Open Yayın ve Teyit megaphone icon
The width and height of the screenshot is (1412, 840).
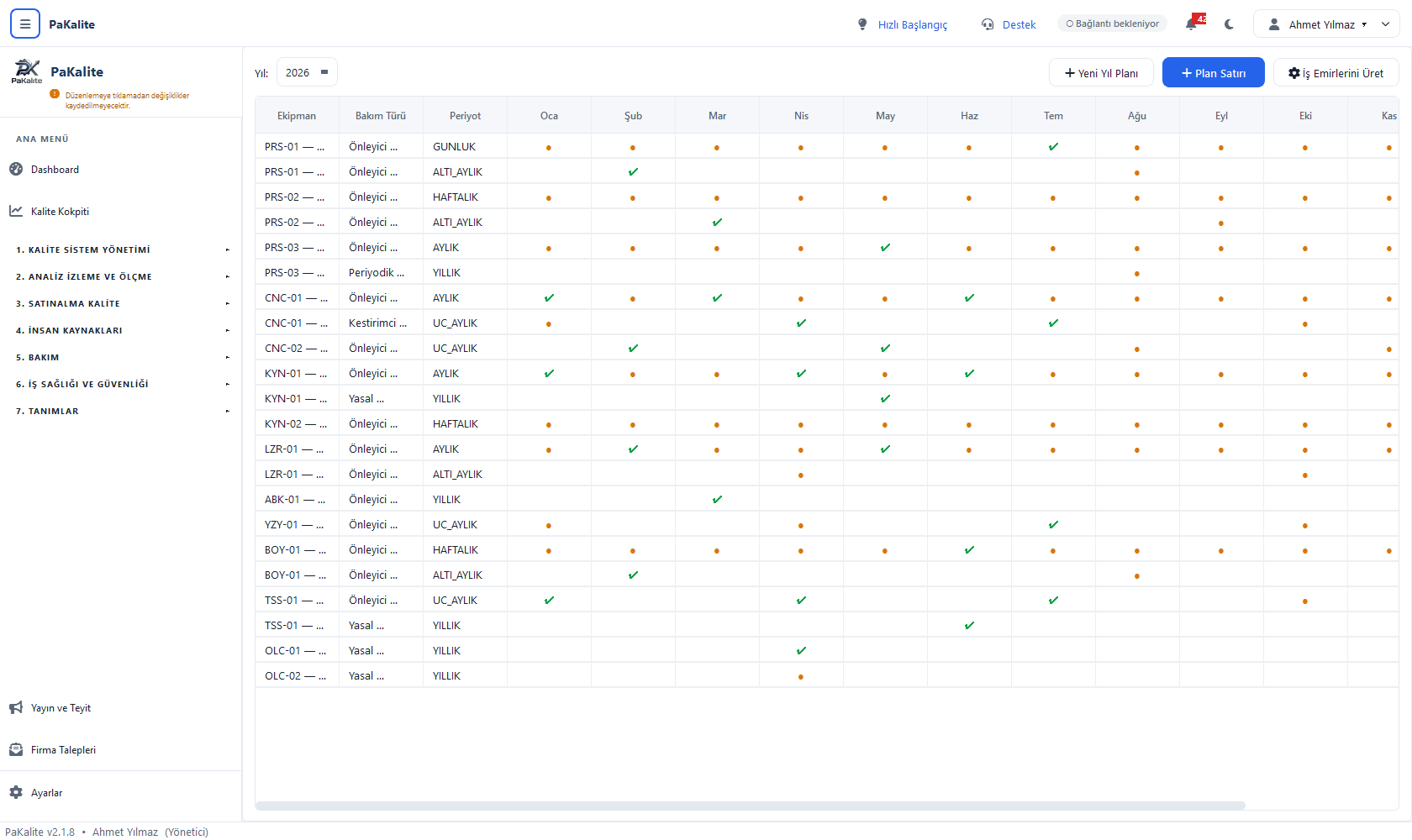click(x=16, y=708)
